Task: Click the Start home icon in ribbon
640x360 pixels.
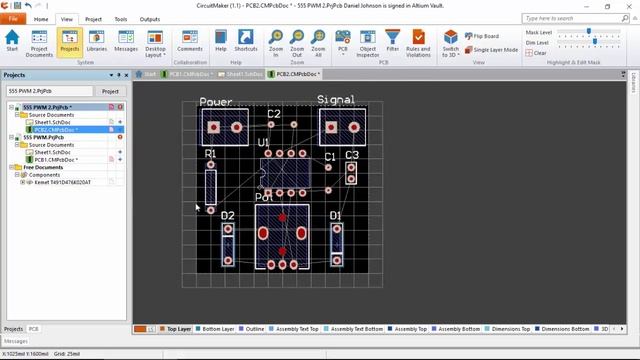Action: click(x=12, y=41)
